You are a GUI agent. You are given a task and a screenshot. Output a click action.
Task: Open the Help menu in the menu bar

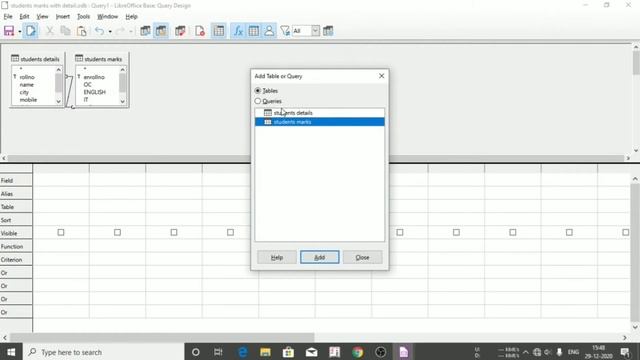pyautogui.click(x=131, y=17)
